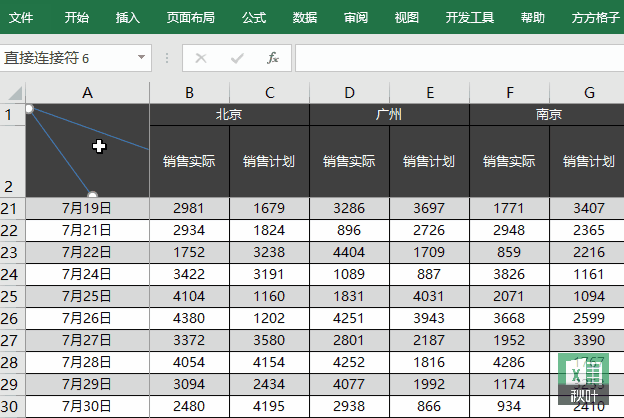The image size is (624, 418).
Task: Select row 25 header
Action: 12,296
